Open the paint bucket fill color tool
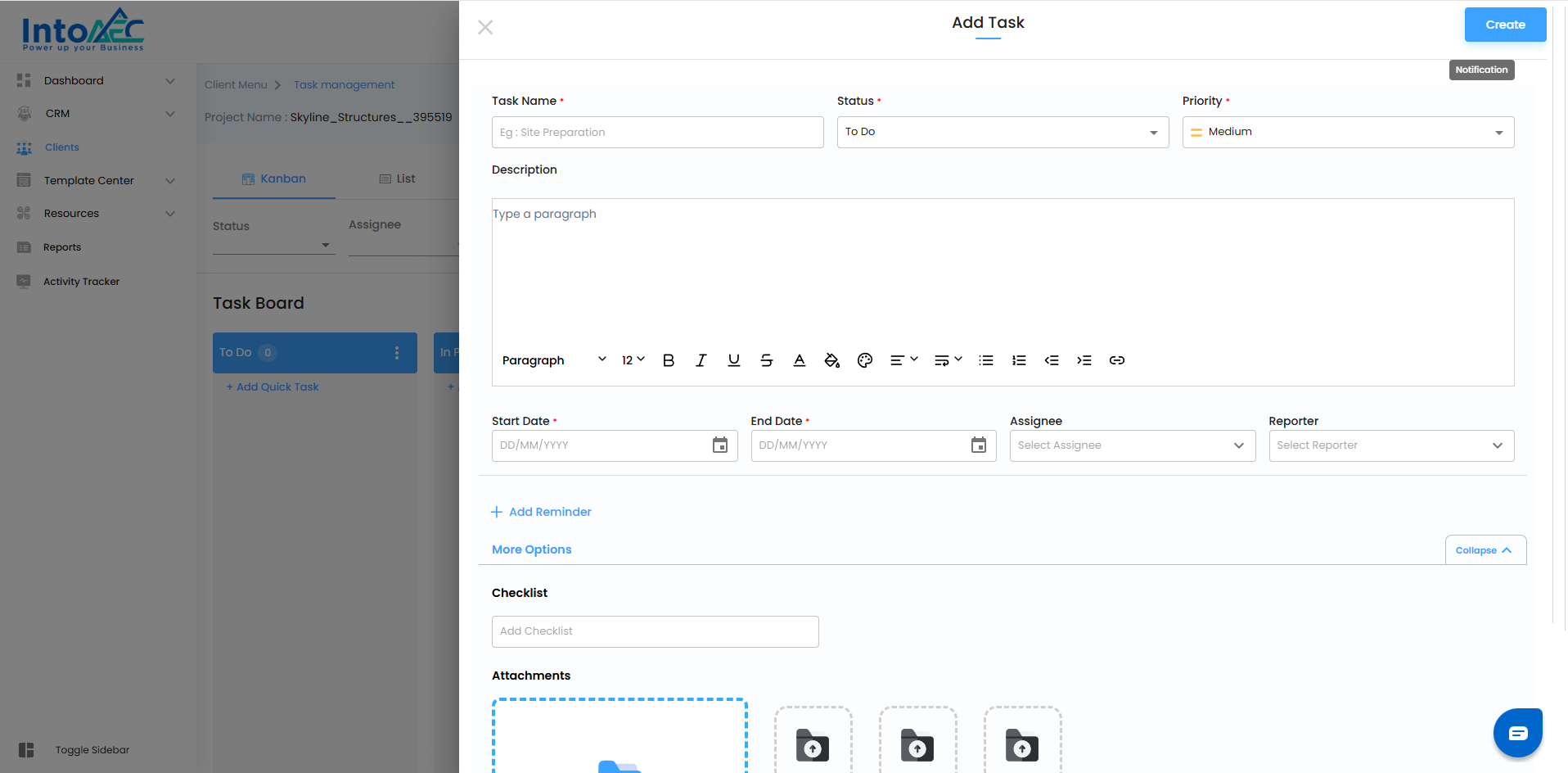Image resolution: width=1568 pixels, height=773 pixels. [832, 360]
